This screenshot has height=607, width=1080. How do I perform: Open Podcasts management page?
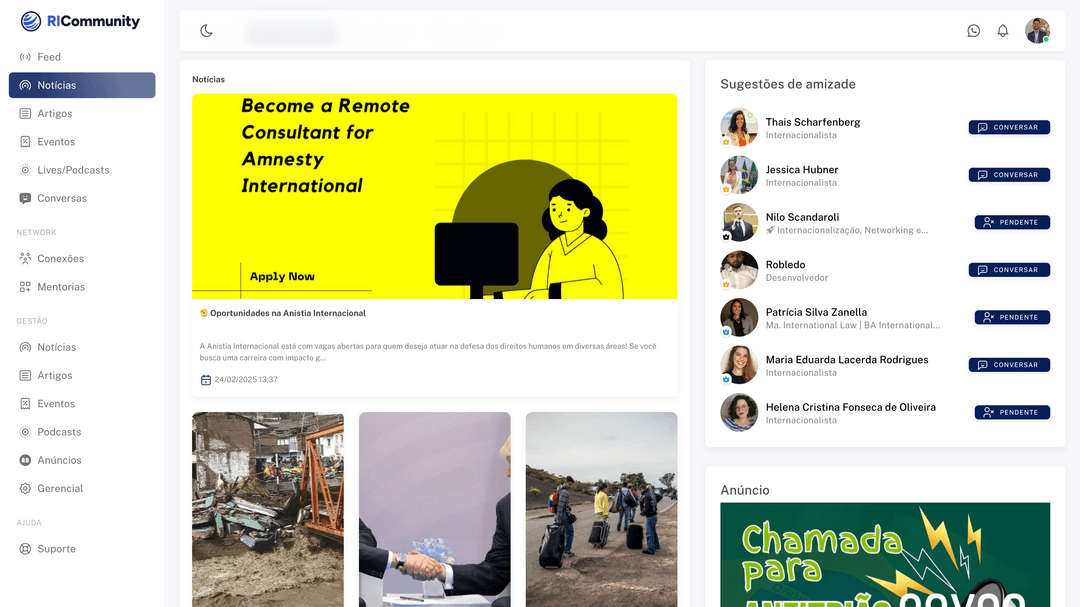[x=82, y=432]
